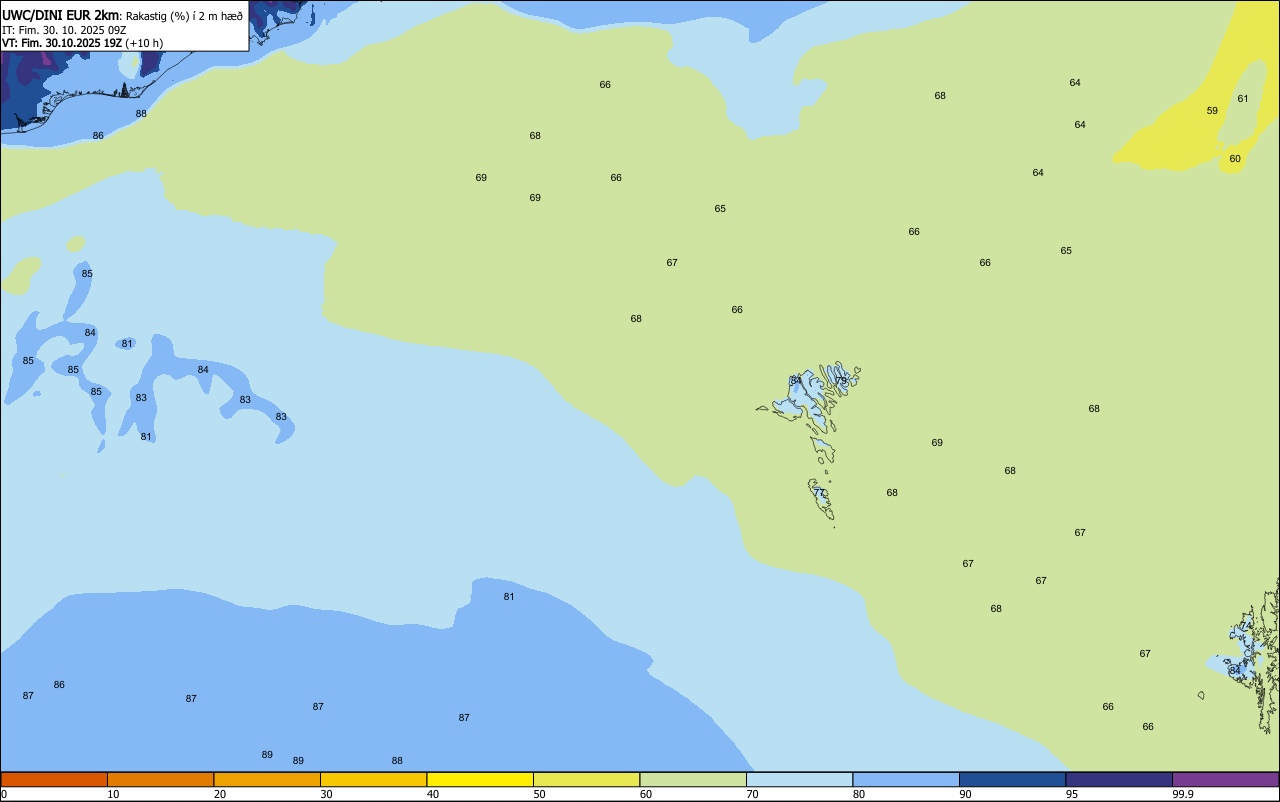Click the '(+10 h)' forecast offset text

(145, 43)
